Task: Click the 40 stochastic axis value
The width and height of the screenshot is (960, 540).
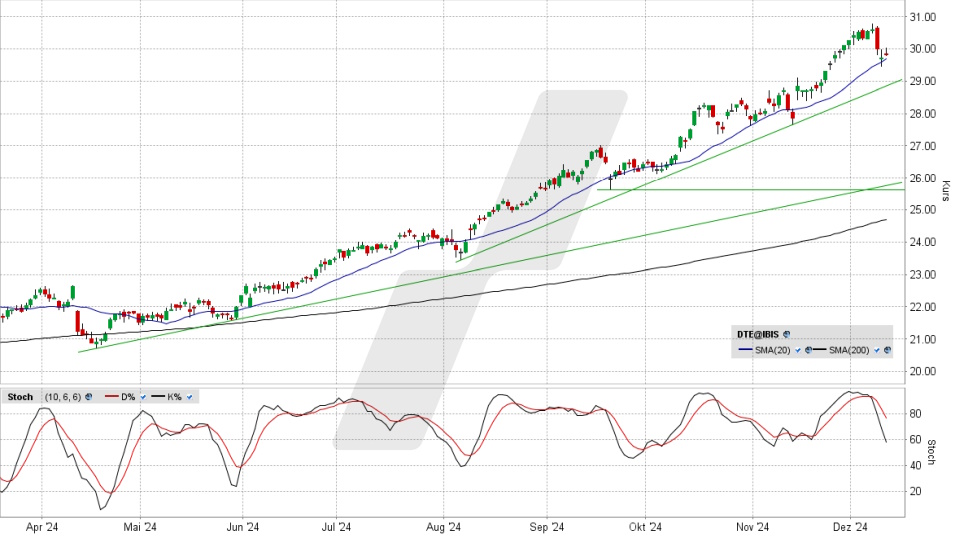Action: tap(915, 465)
